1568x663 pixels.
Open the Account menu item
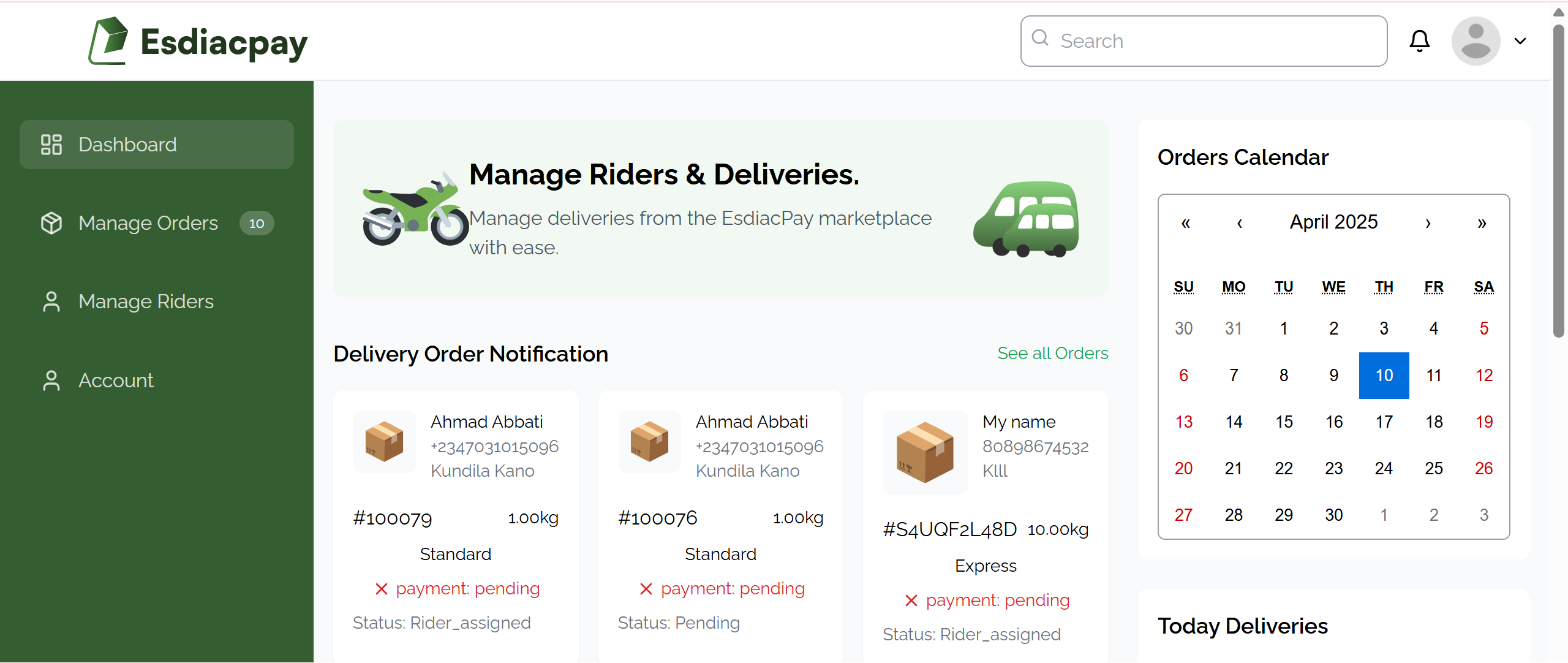pyautogui.click(x=157, y=380)
